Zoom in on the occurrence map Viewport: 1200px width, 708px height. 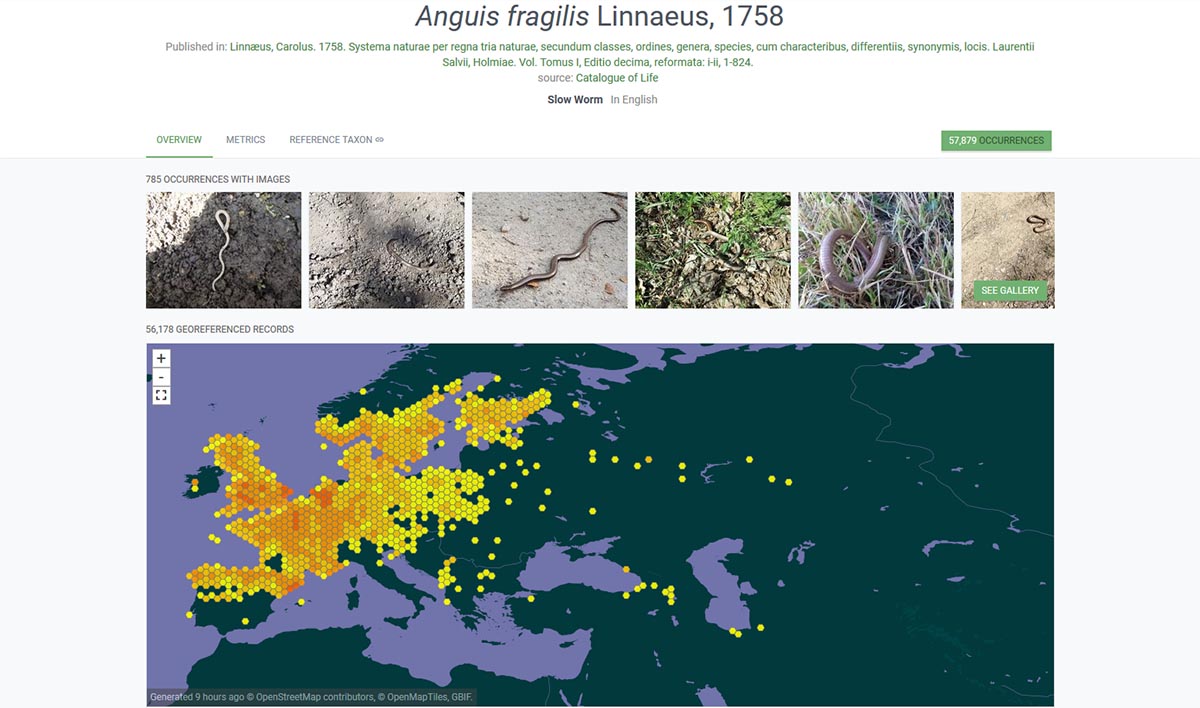coord(161,358)
